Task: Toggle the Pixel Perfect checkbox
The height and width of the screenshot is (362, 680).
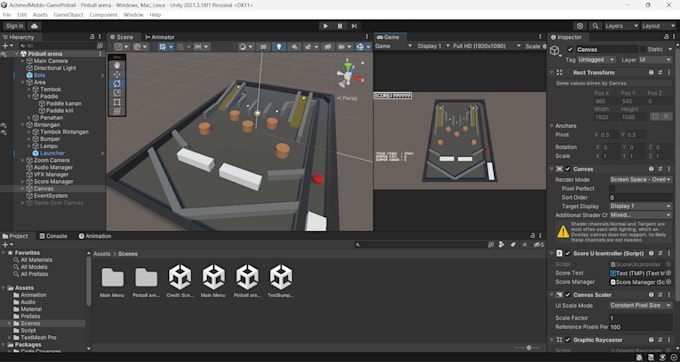Action: 612,189
